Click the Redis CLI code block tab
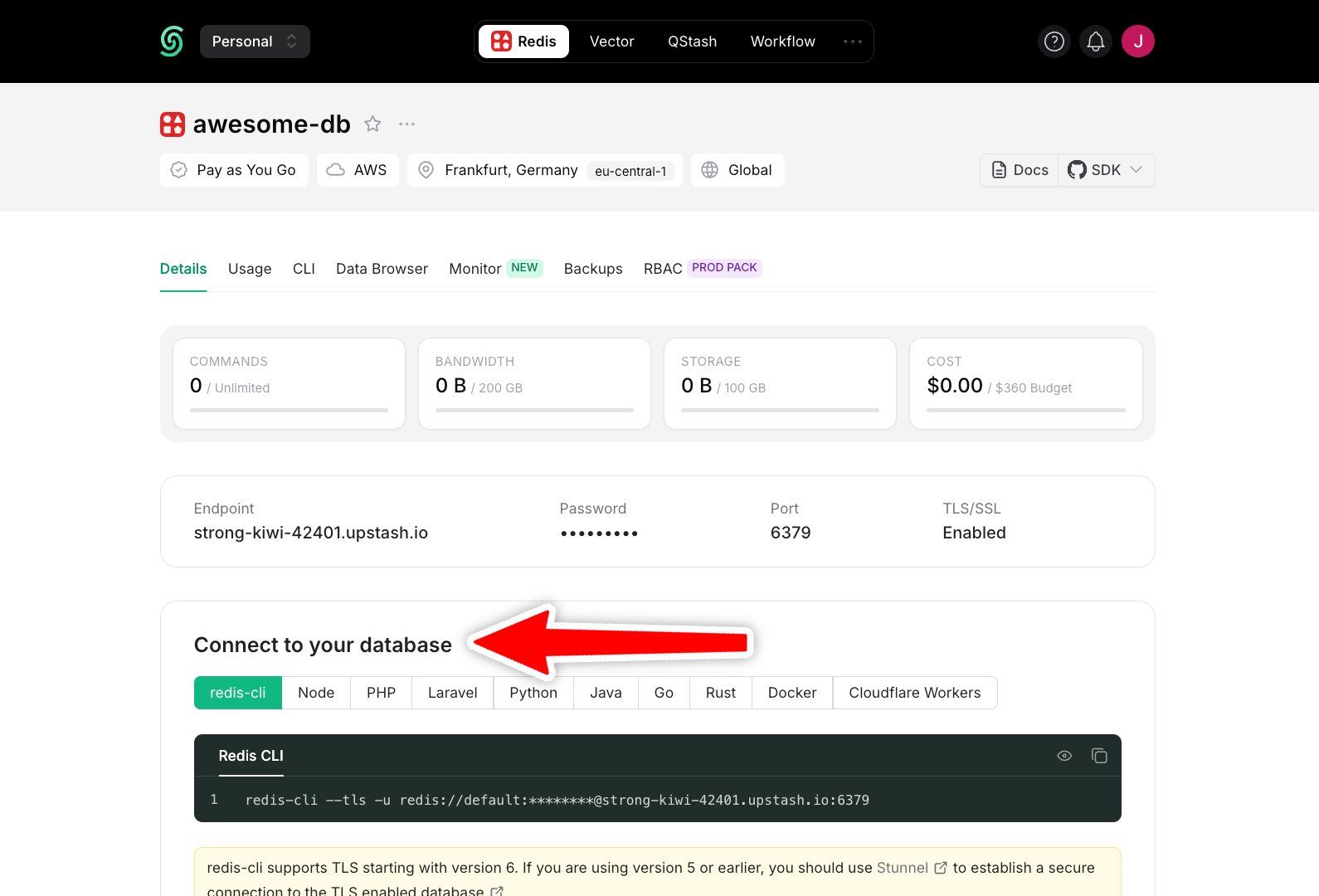This screenshot has height=896, width=1319. 251,756
